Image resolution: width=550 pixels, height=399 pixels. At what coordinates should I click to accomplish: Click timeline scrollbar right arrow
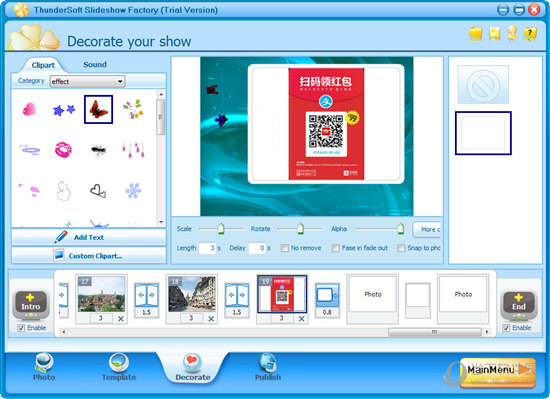(x=487, y=332)
